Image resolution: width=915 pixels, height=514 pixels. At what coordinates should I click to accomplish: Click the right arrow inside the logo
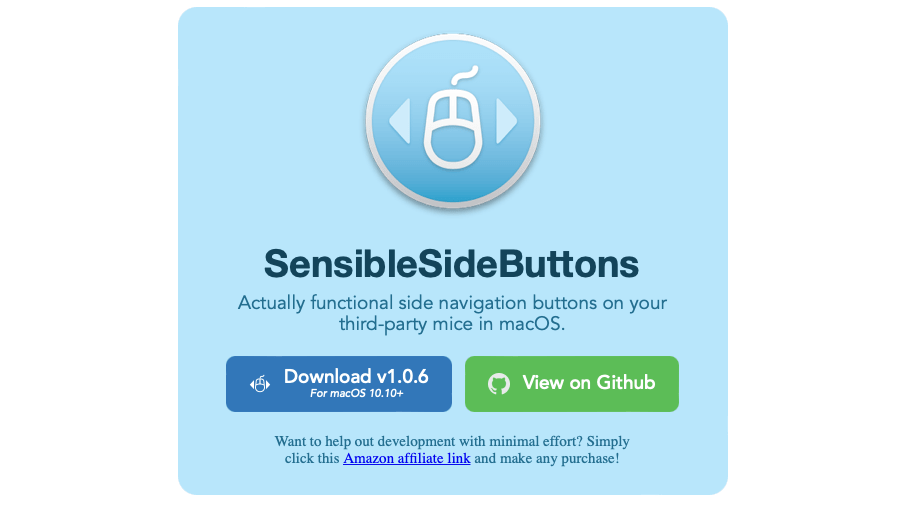[506, 121]
